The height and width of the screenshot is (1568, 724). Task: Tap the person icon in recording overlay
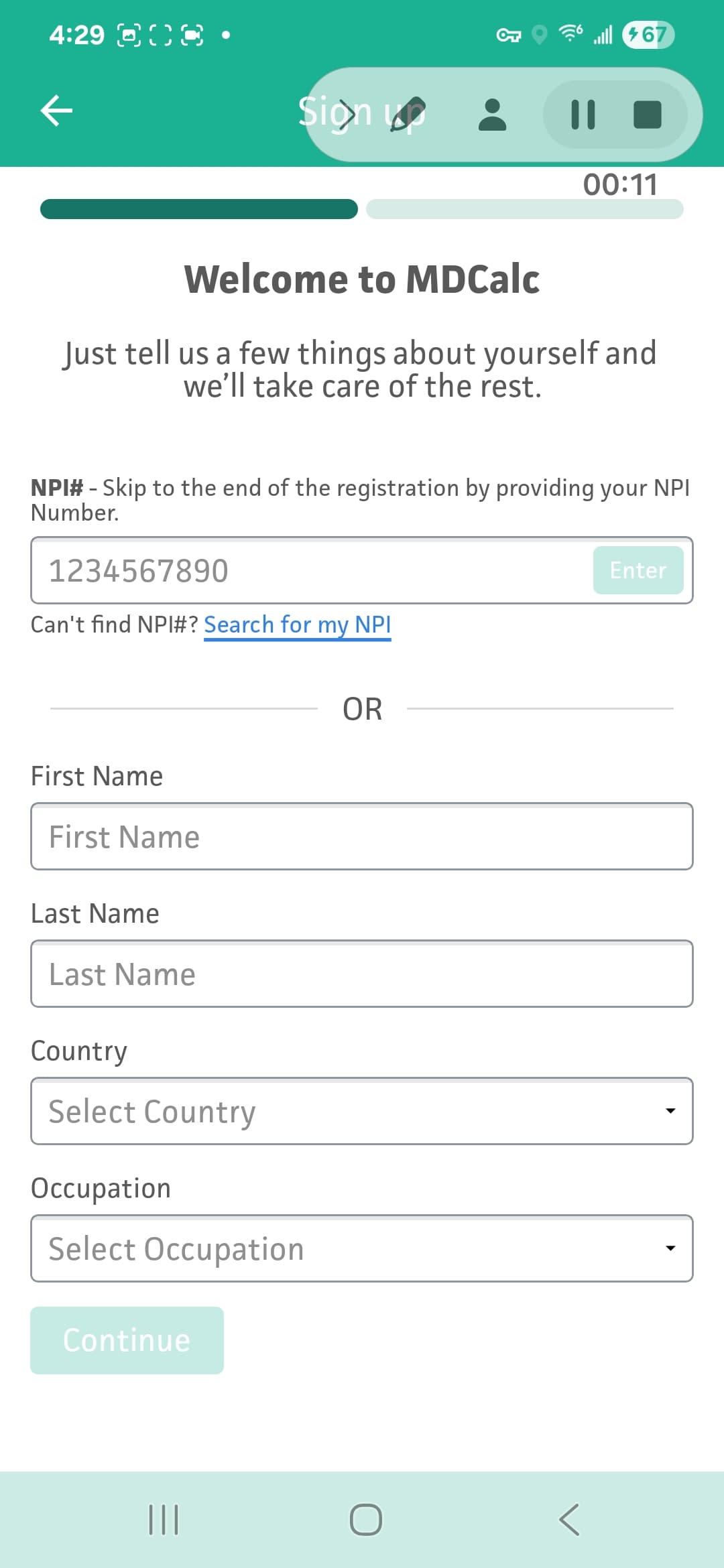[493, 115]
